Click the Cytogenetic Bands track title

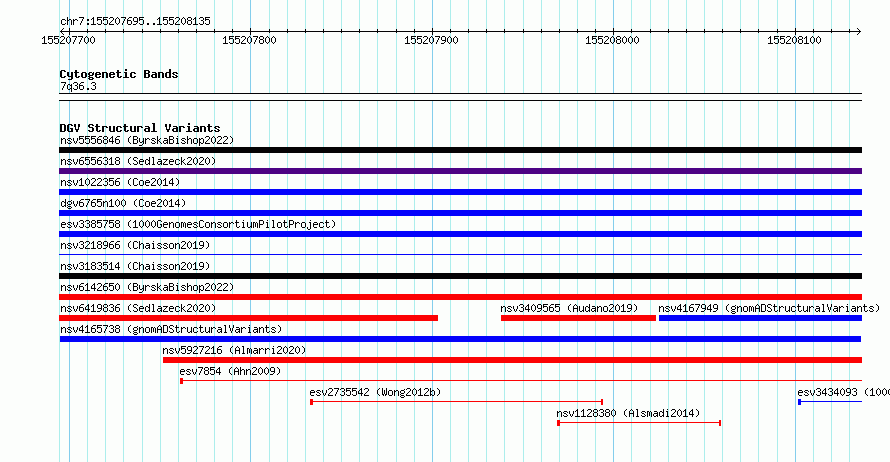119,74
